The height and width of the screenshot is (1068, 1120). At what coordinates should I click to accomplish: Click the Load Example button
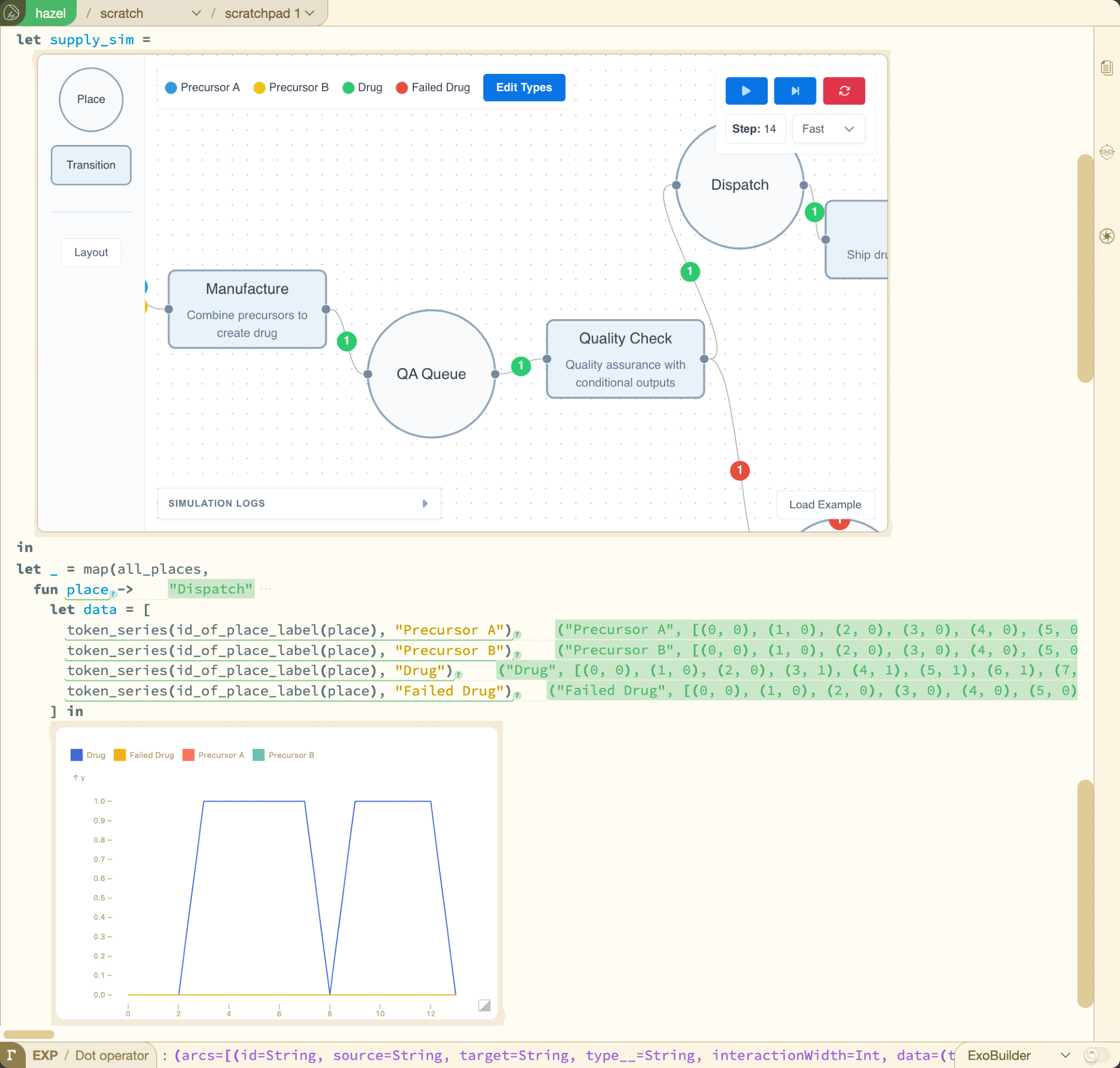[824, 504]
